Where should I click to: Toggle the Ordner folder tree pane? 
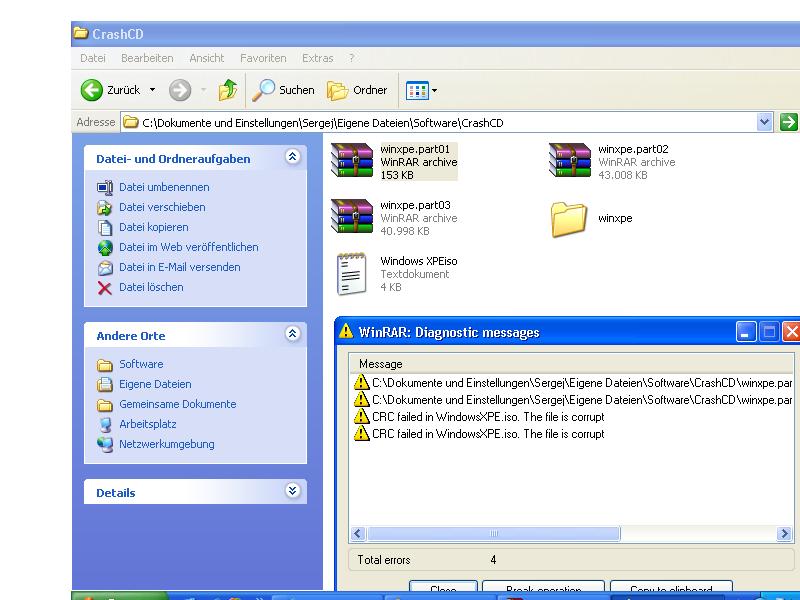pos(357,90)
